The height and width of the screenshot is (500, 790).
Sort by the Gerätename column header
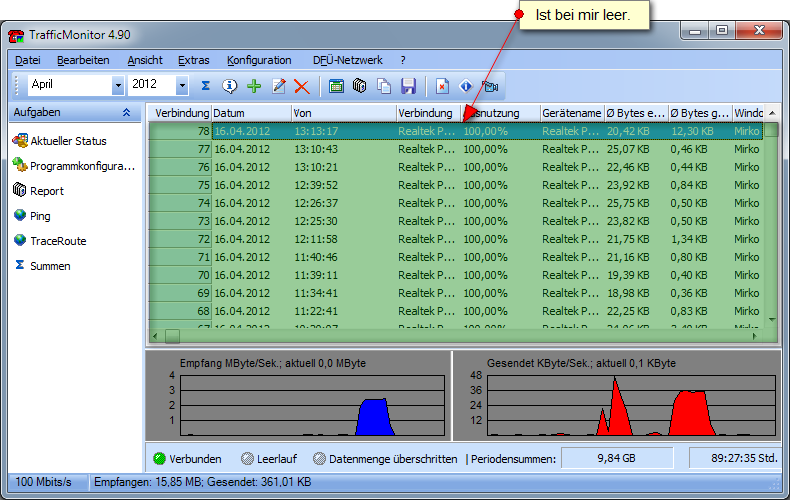[x=572, y=113]
